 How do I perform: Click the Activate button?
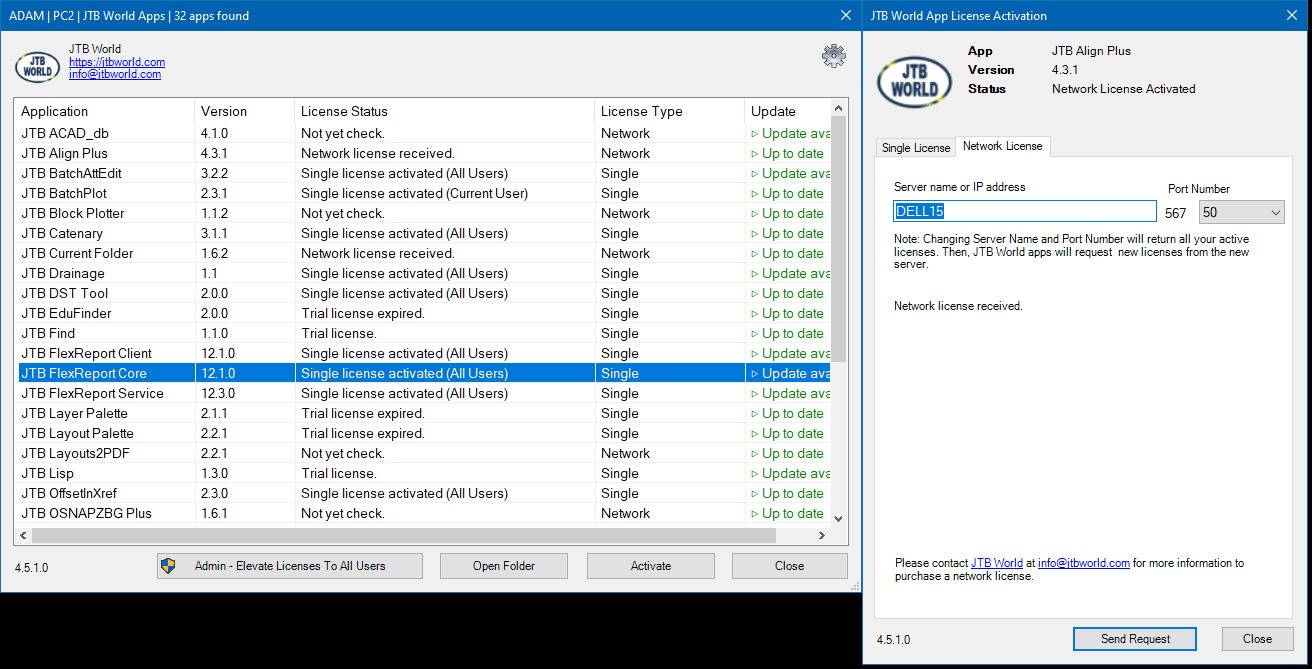point(651,566)
